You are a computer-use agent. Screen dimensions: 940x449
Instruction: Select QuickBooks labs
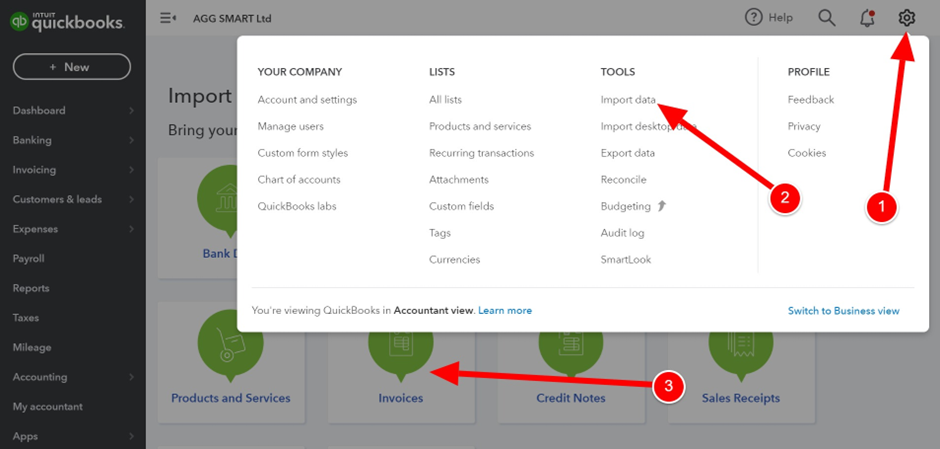(x=297, y=206)
